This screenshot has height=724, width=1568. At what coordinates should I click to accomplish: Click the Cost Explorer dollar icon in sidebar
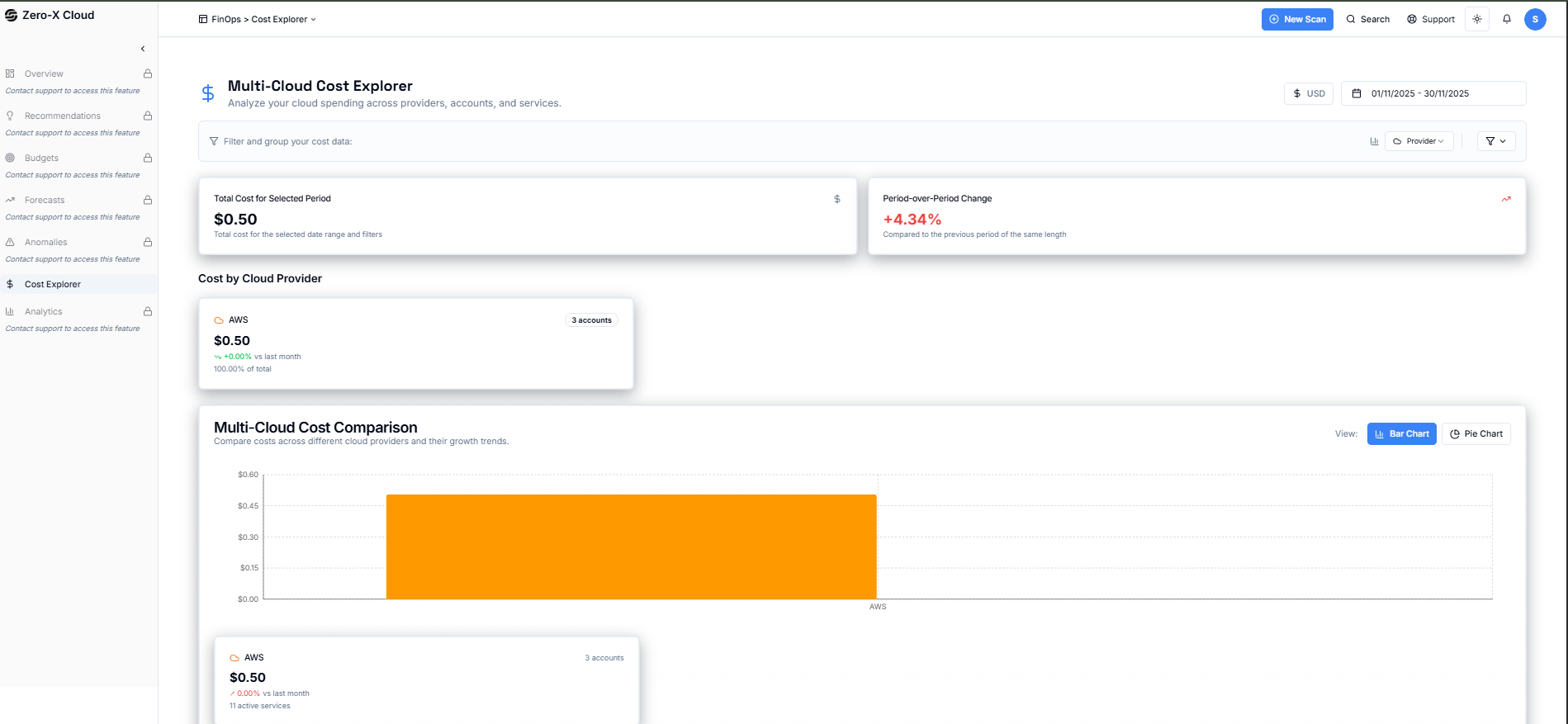tap(10, 284)
